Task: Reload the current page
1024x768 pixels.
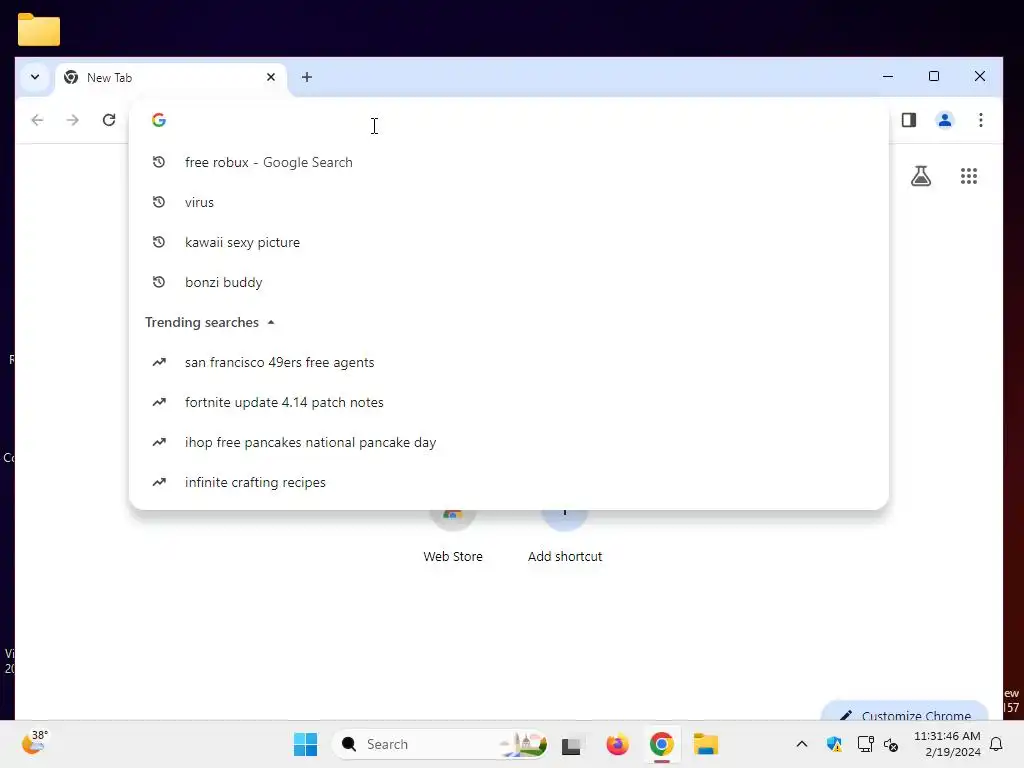Action: point(109,120)
